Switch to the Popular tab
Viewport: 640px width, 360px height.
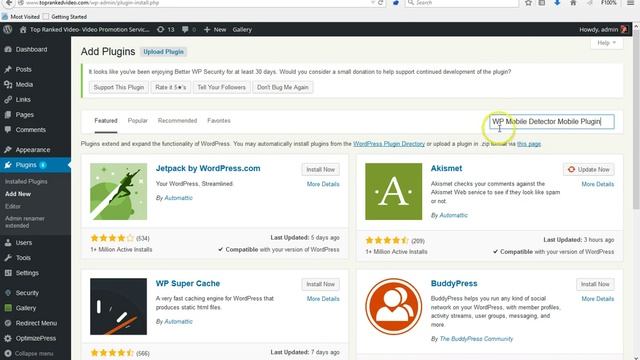138,121
